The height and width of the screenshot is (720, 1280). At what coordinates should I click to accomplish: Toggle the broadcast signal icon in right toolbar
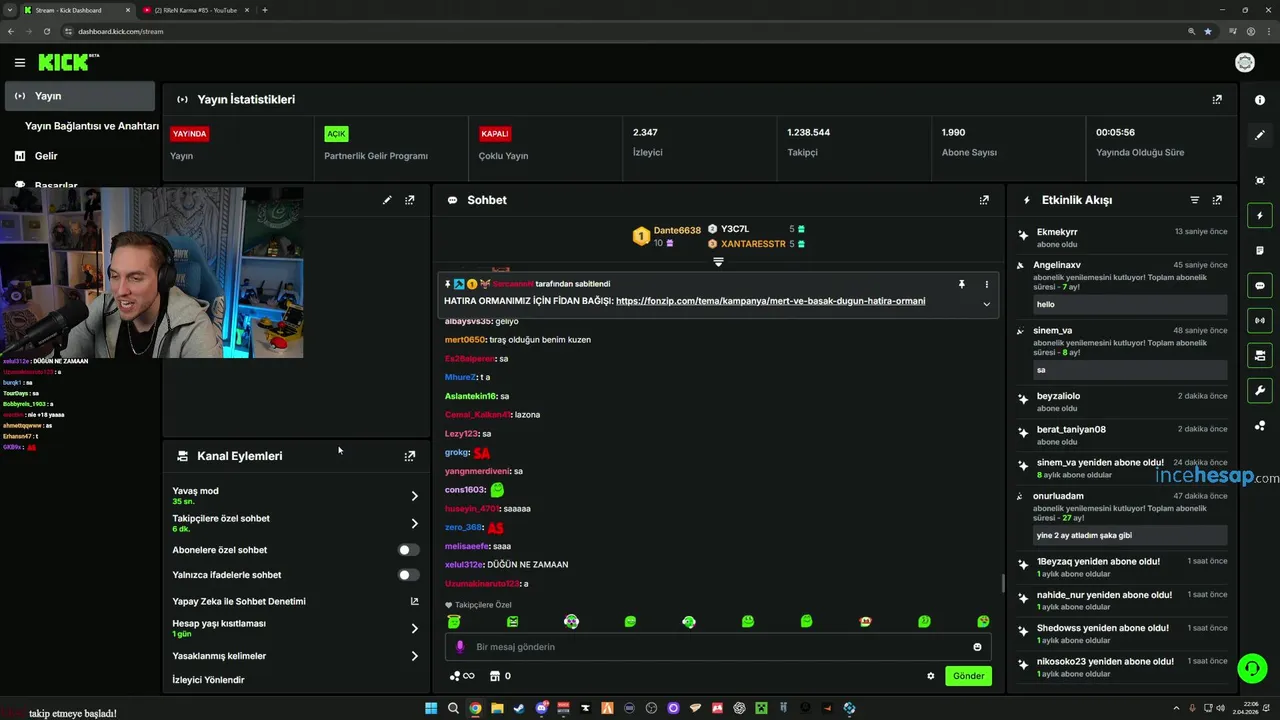point(1260,321)
